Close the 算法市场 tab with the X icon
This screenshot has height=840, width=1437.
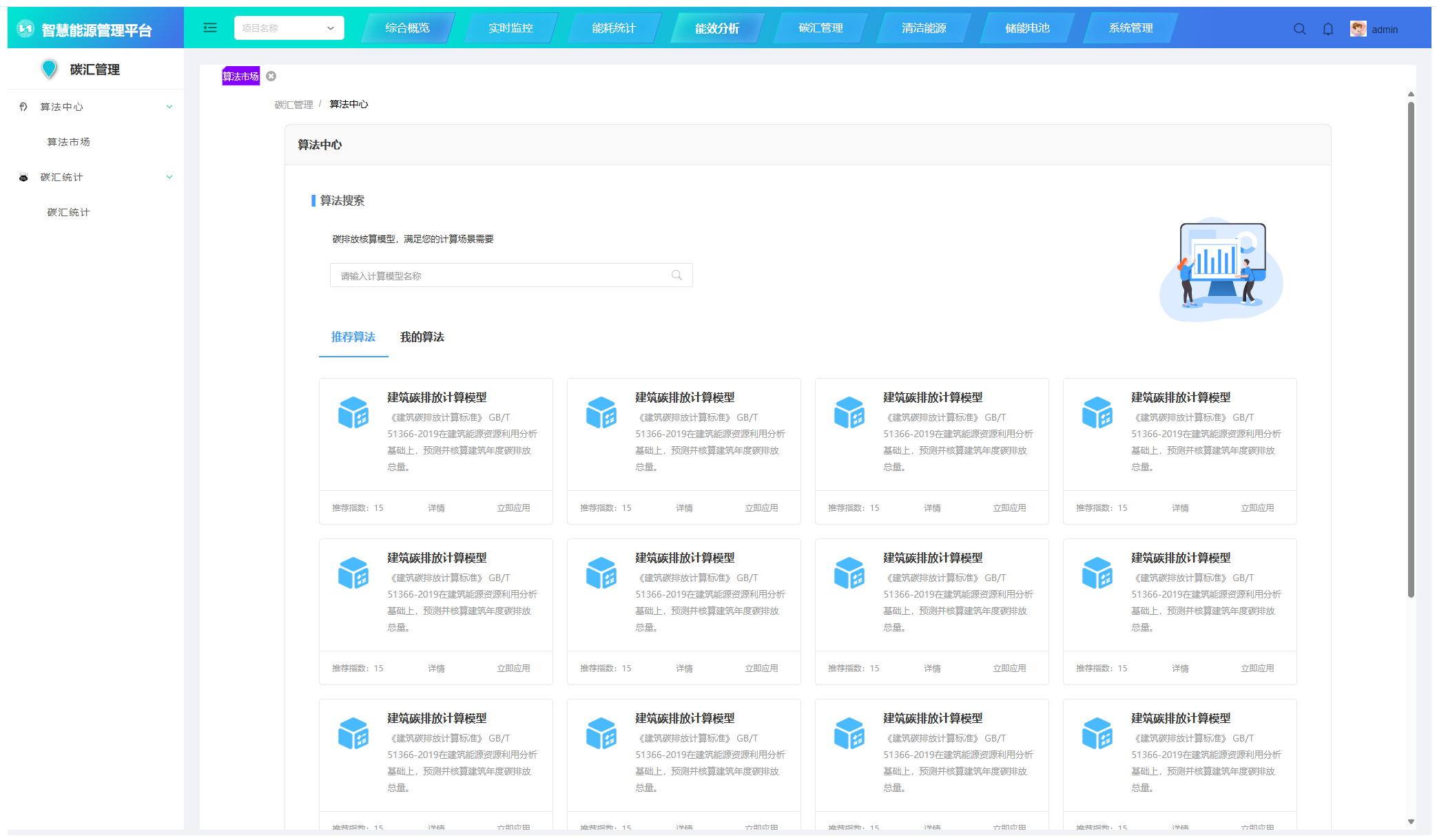tap(271, 76)
